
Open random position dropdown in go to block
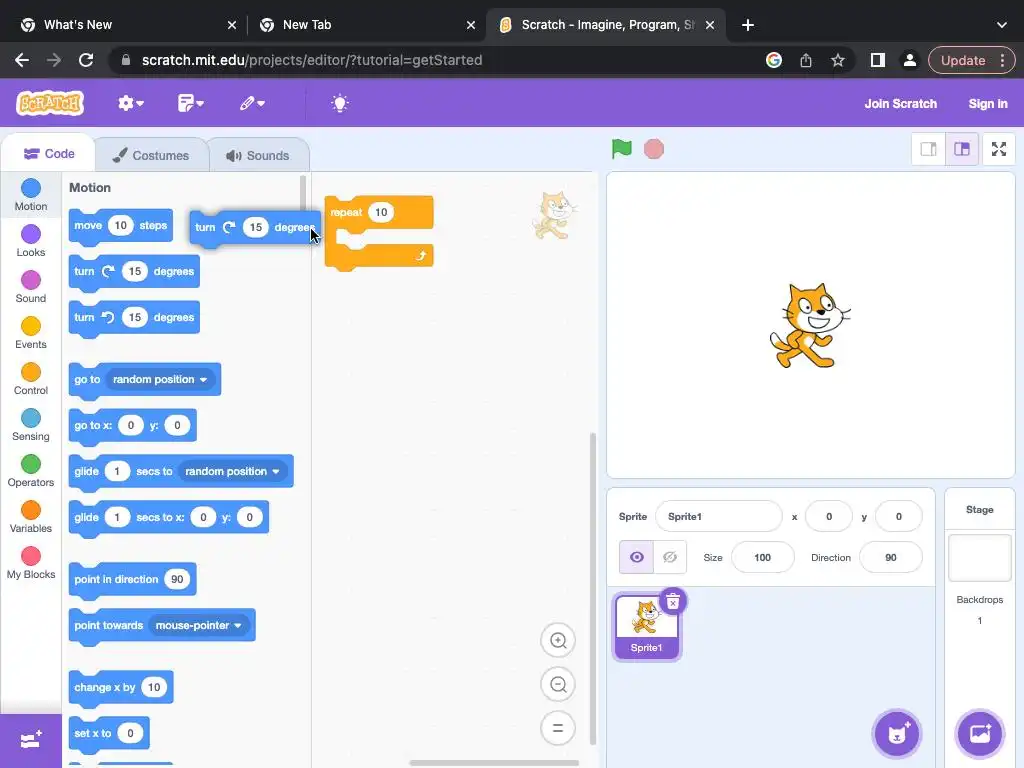coord(159,379)
